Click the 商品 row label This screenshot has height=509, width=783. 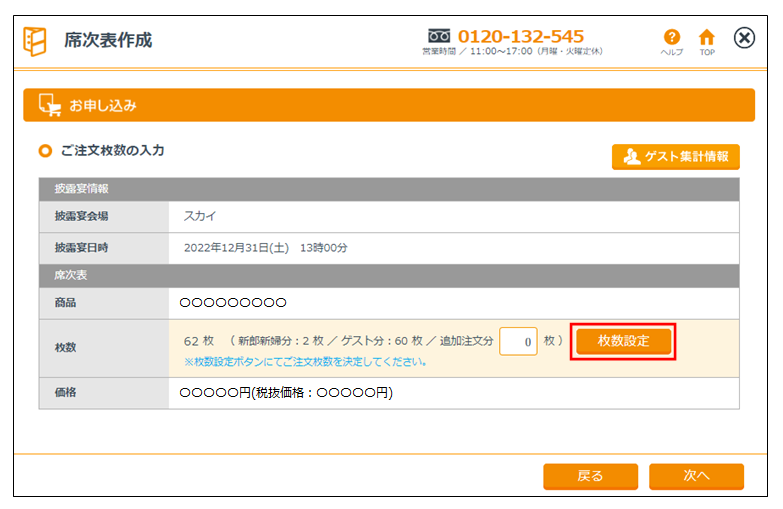pos(65,302)
